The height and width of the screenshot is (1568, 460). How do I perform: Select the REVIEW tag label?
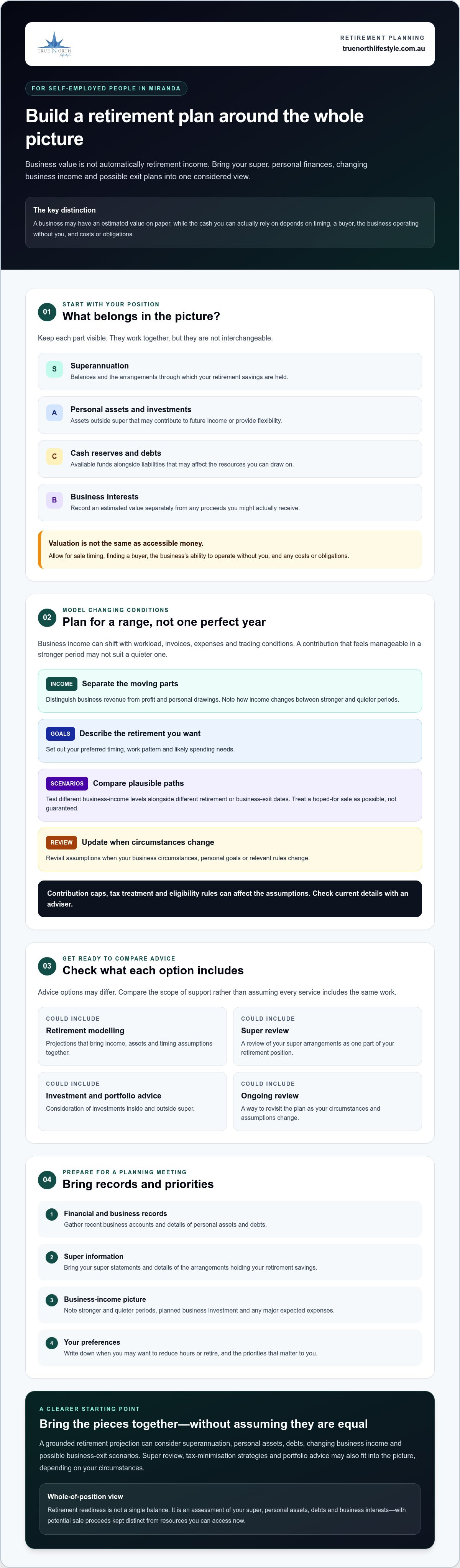click(62, 843)
